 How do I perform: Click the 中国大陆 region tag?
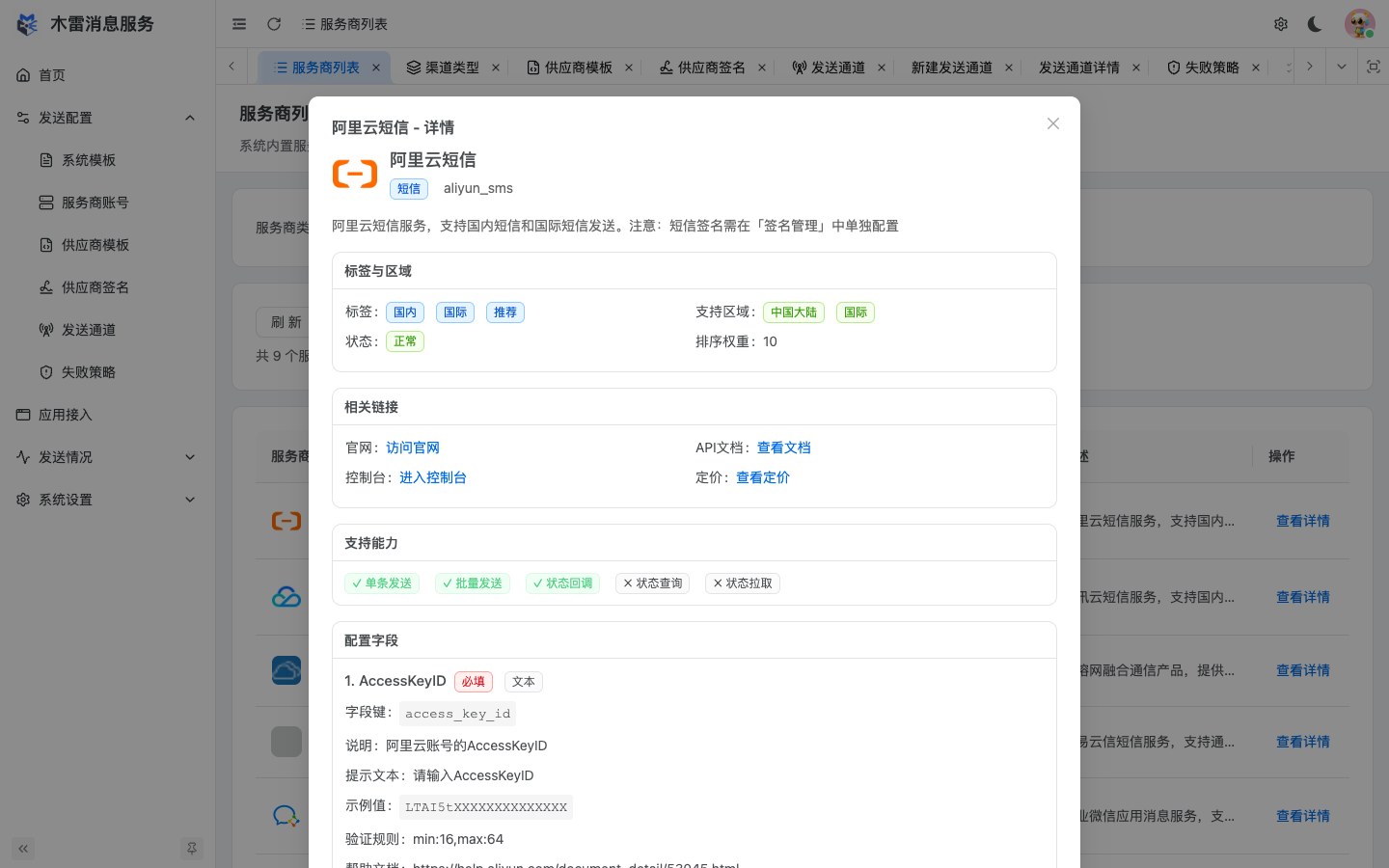pyautogui.click(x=794, y=312)
